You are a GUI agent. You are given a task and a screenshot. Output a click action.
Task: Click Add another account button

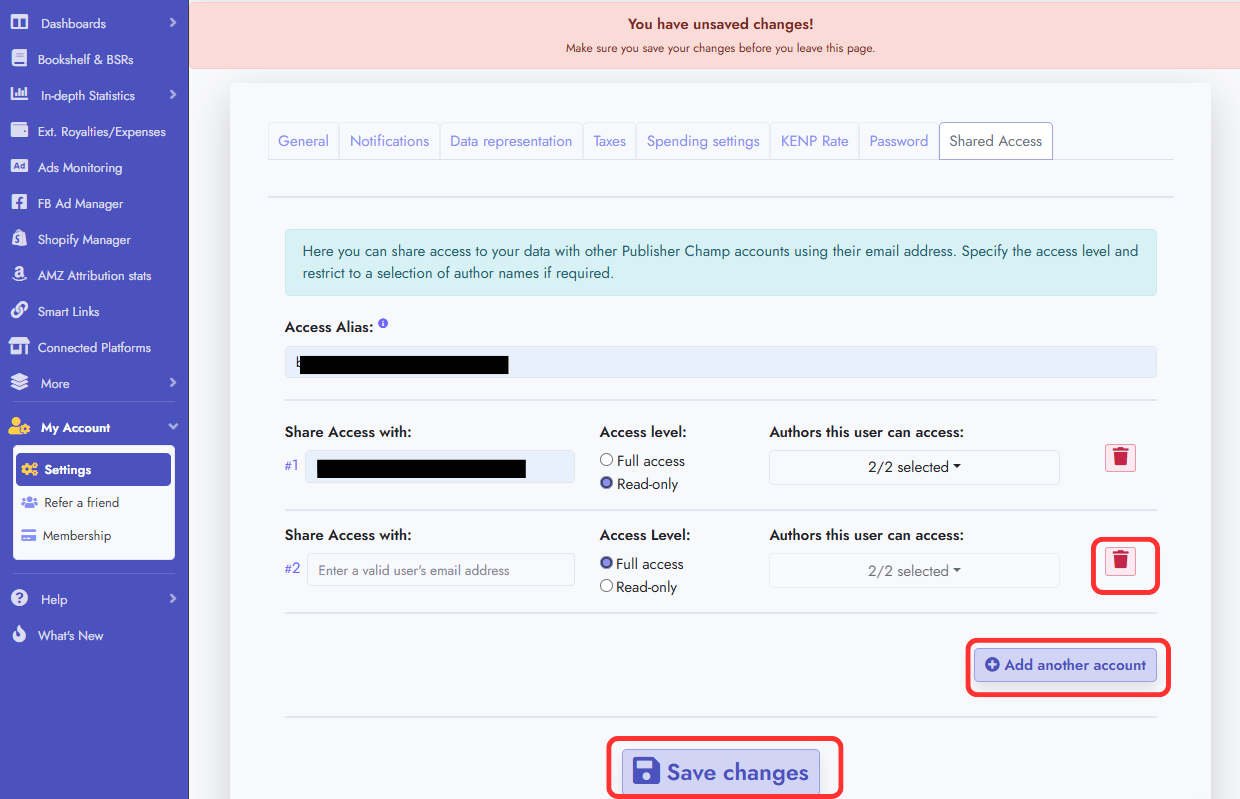coord(1065,665)
